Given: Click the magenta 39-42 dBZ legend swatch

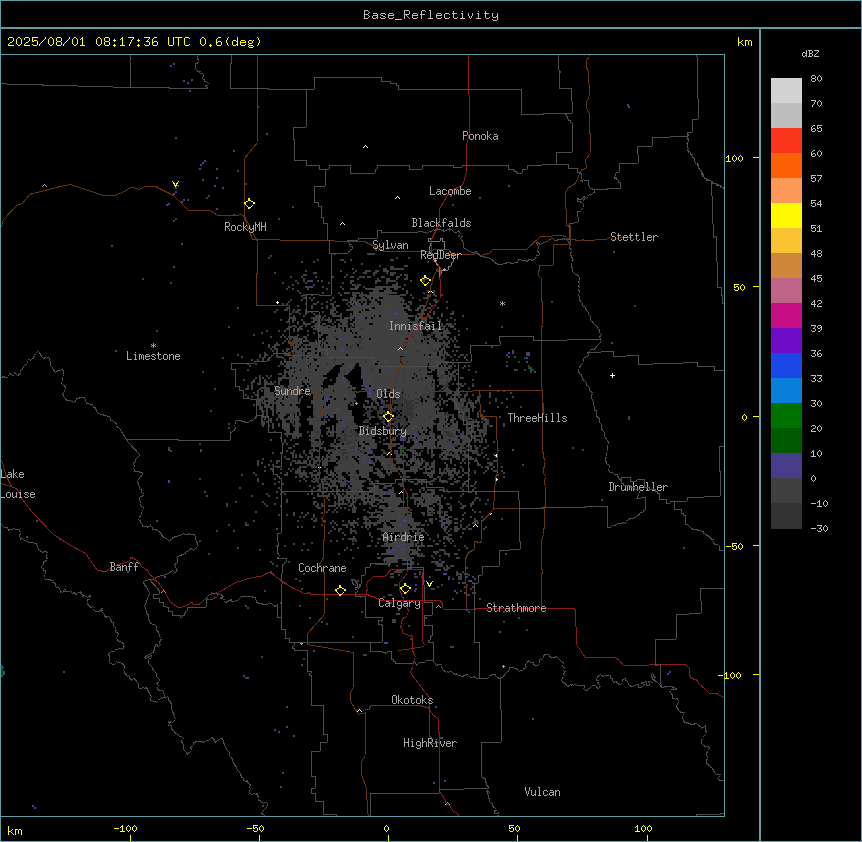Looking at the screenshot, I should pyautogui.click(x=786, y=315).
